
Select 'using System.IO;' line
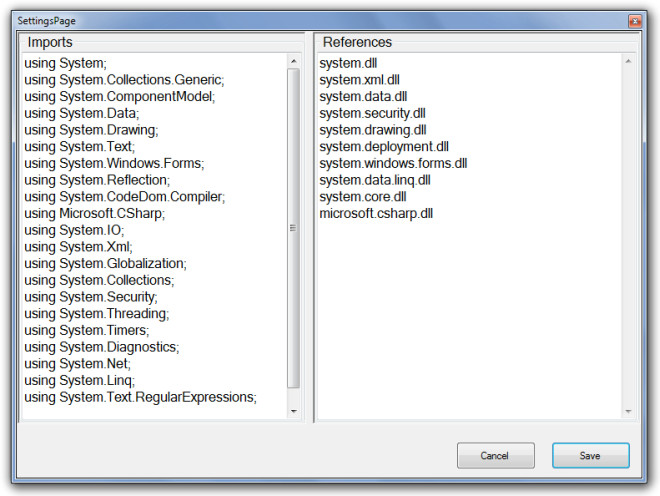(74, 230)
